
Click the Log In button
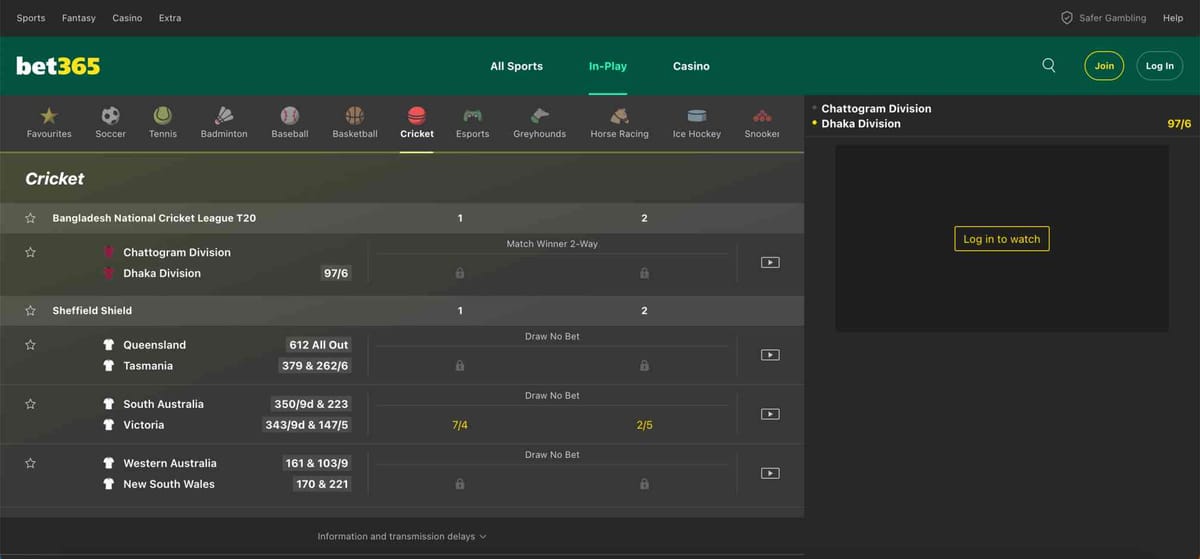(1160, 66)
